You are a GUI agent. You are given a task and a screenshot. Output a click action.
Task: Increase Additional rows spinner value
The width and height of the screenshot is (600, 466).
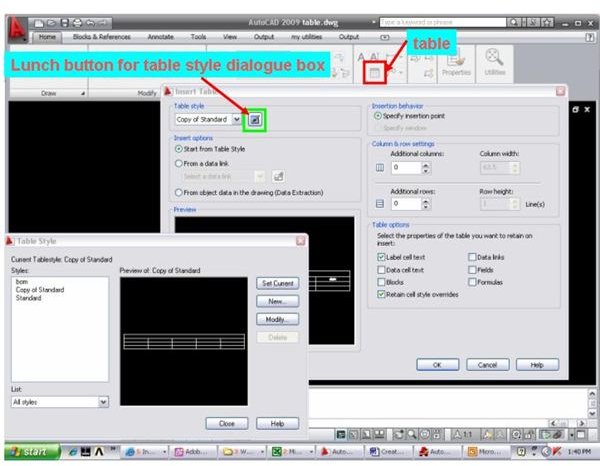click(x=426, y=201)
